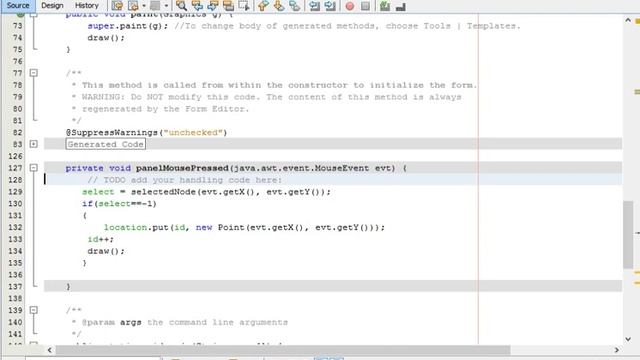
Task: Click method name panelMousePressed
Action: coord(182,168)
